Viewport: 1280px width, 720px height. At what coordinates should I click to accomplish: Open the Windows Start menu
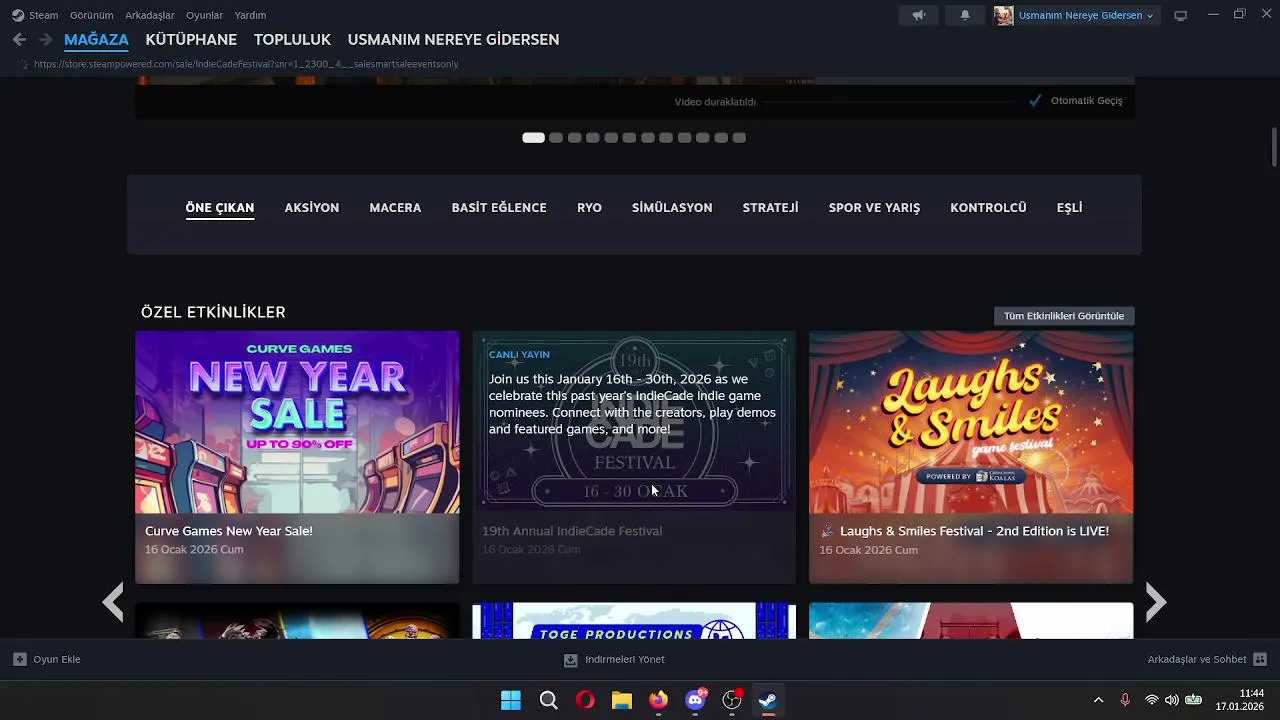click(x=511, y=700)
